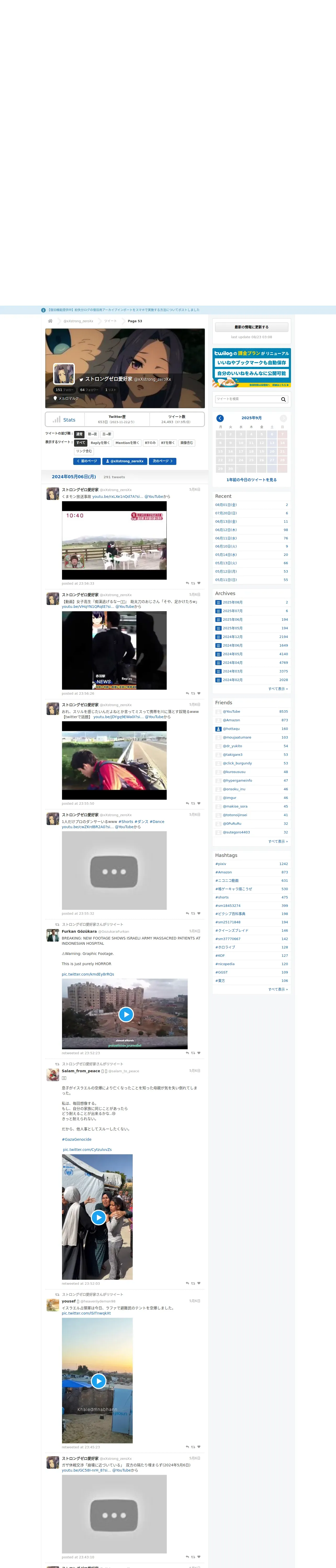
Task: Open list icon for 2025年08月 archive
Action: click(218, 602)
